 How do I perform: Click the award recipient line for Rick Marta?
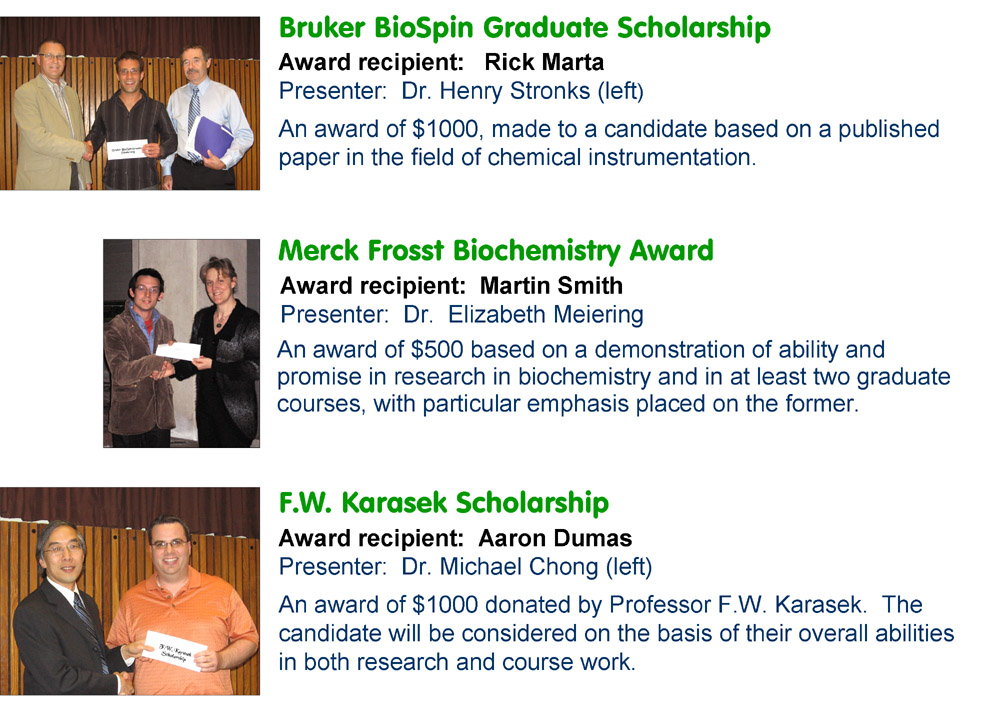pos(441,64)
